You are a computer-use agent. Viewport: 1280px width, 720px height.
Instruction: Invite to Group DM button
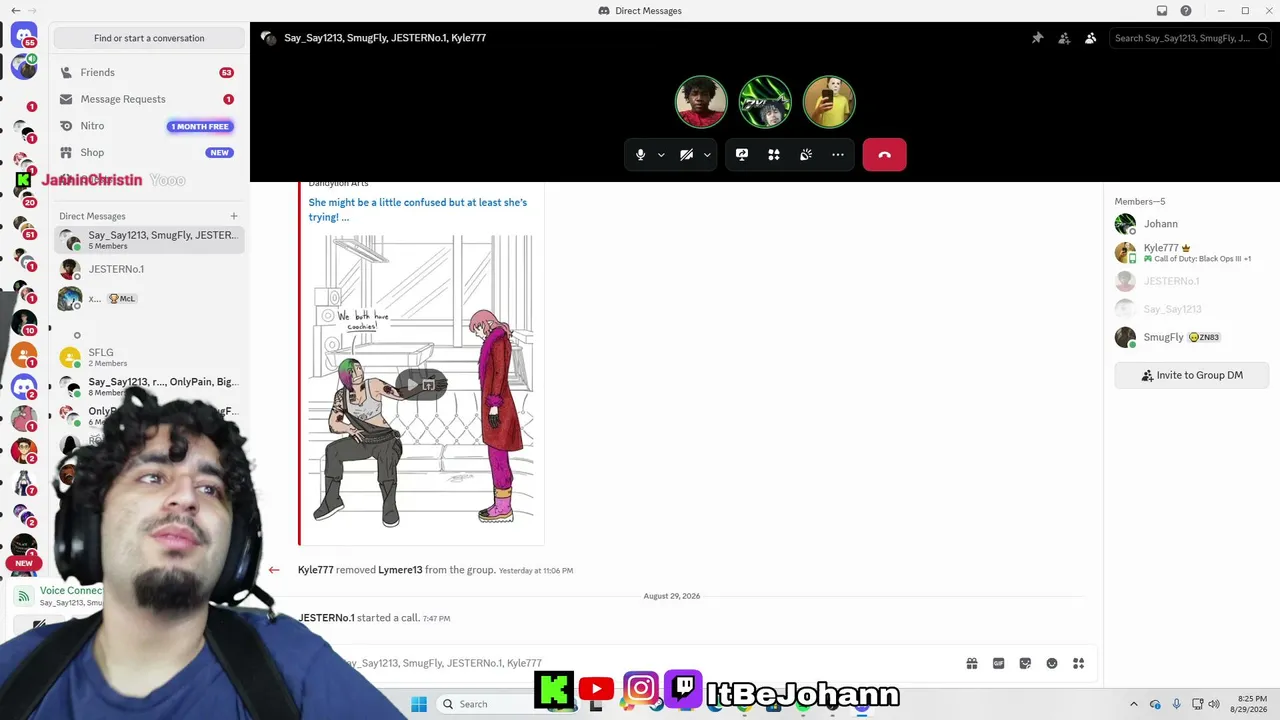(1192, 375)
